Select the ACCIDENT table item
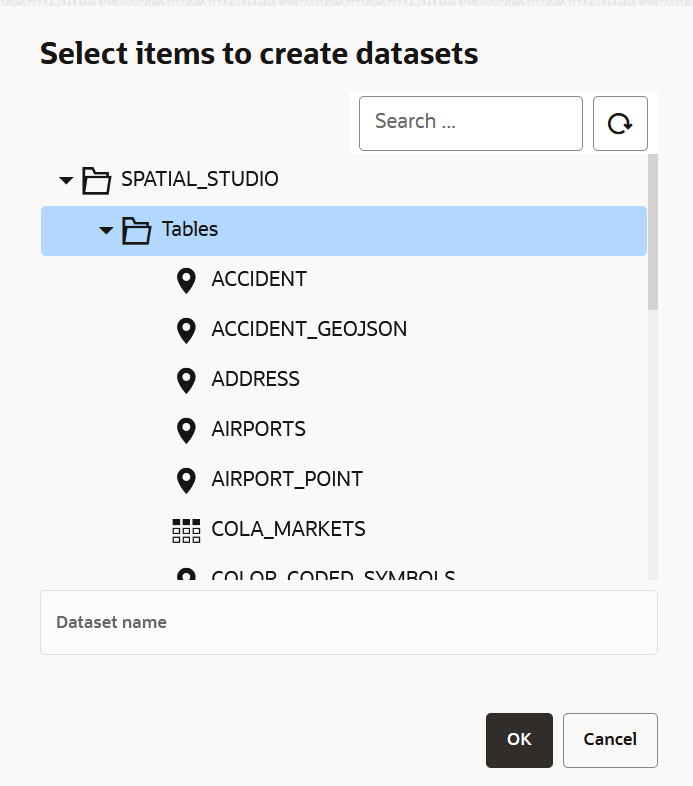 pos(259,279)
